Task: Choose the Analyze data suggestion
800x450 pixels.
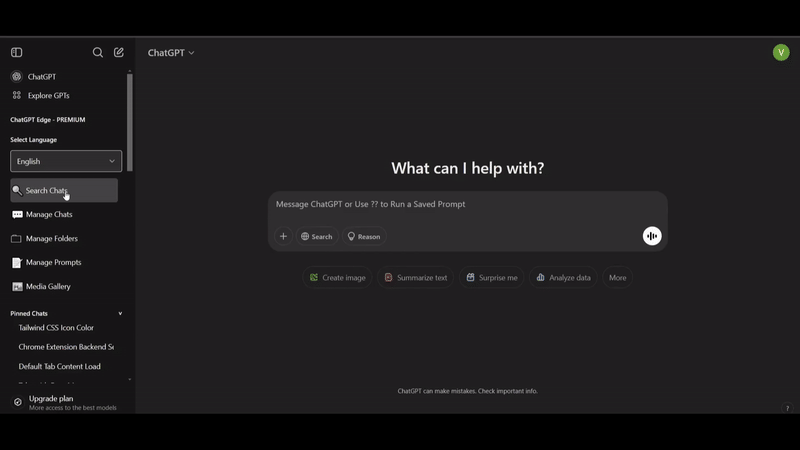Action: point(563,278)
